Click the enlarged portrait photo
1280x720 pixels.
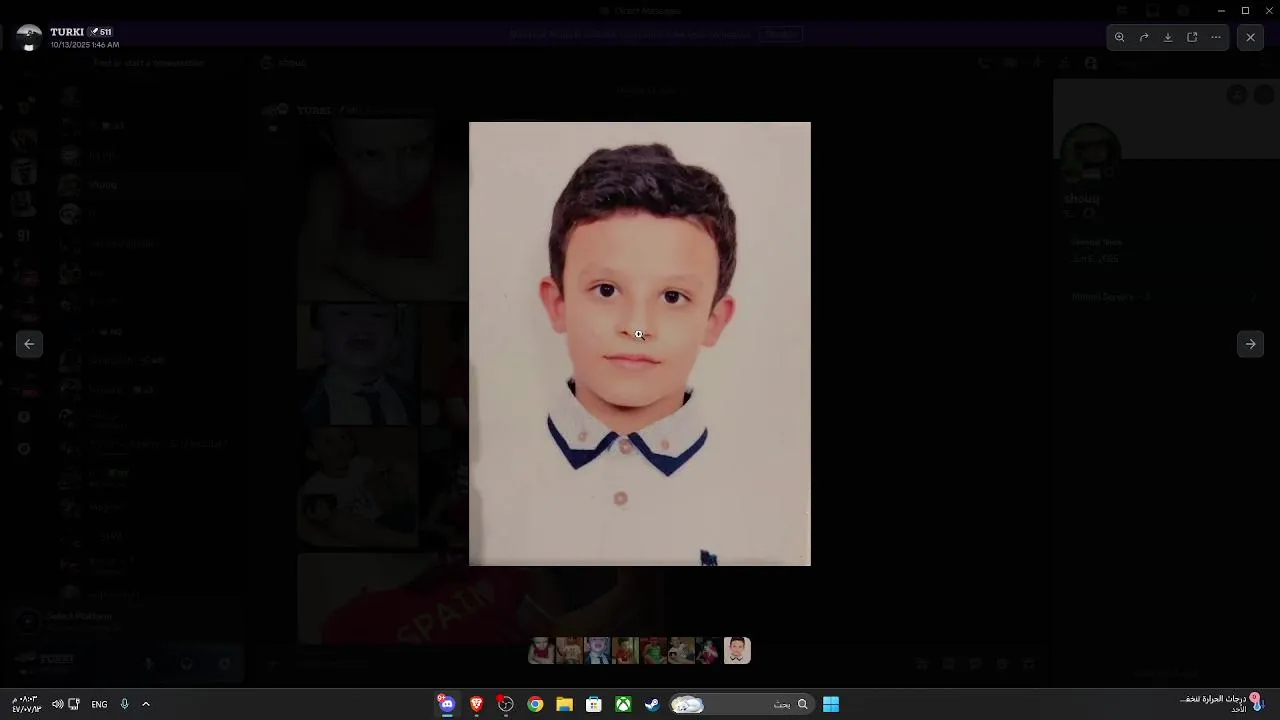point(640,344)
